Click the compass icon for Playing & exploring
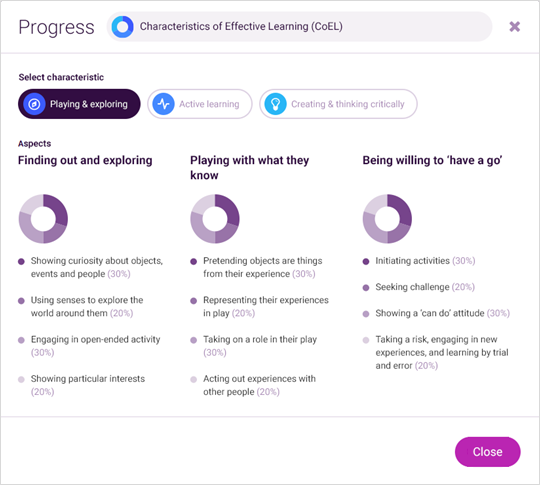This screenshot has height=485, width=540. (34, 104)
